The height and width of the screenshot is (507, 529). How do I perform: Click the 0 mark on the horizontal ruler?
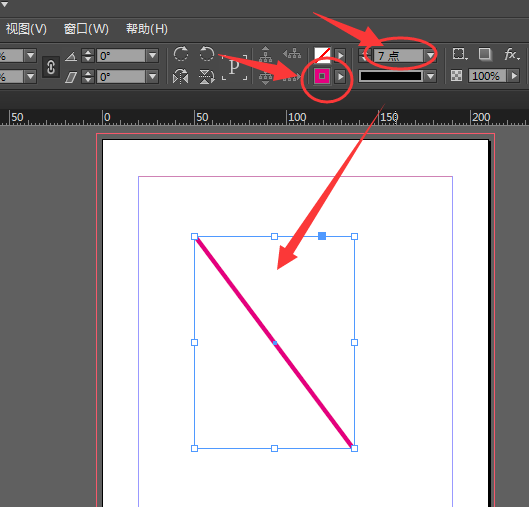(107, 117)
